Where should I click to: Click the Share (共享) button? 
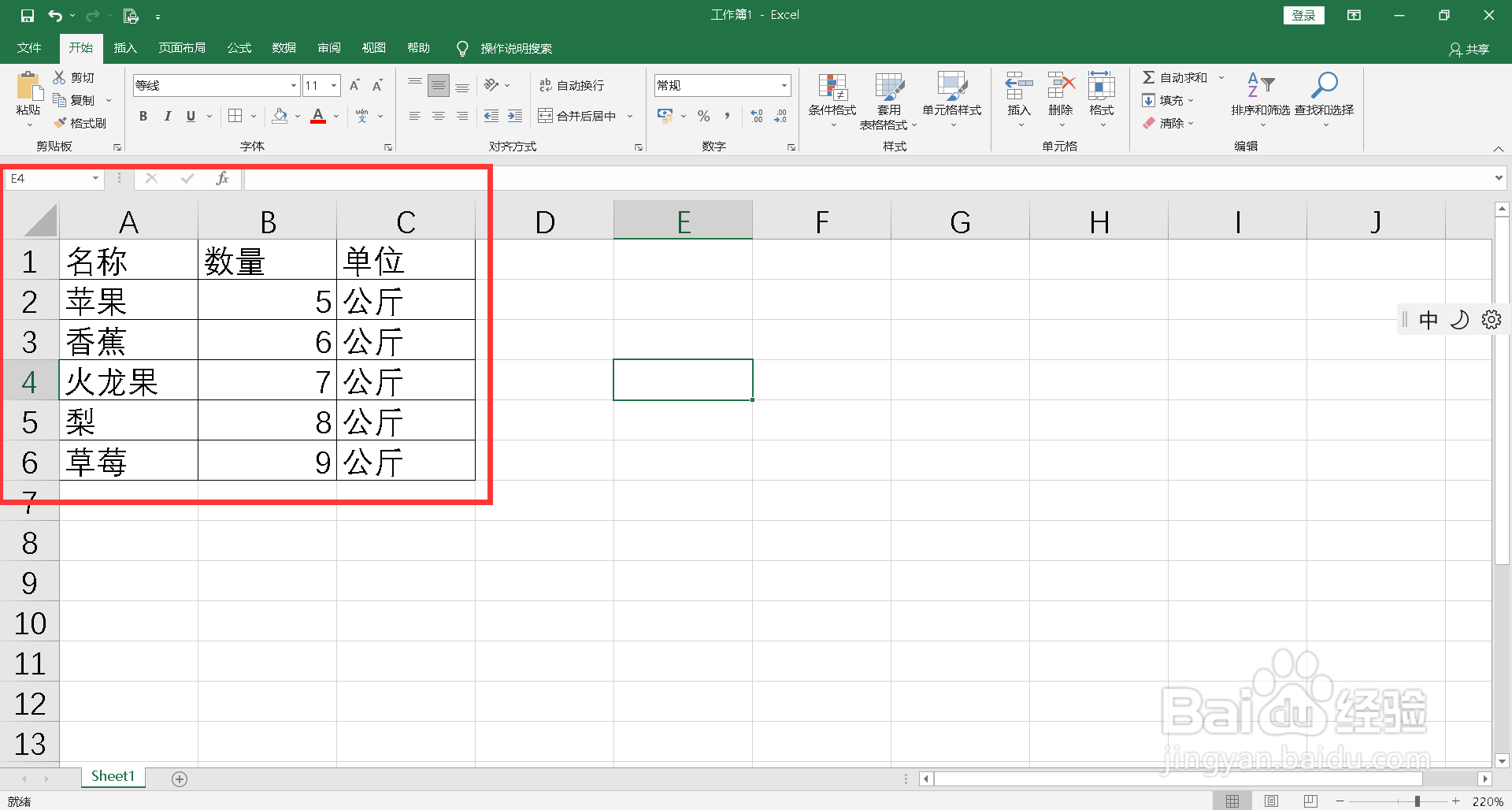(x=1469, y=49)
